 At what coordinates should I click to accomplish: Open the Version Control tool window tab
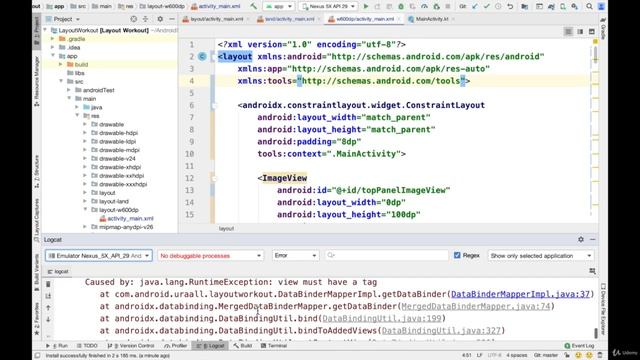click(131, 346)
